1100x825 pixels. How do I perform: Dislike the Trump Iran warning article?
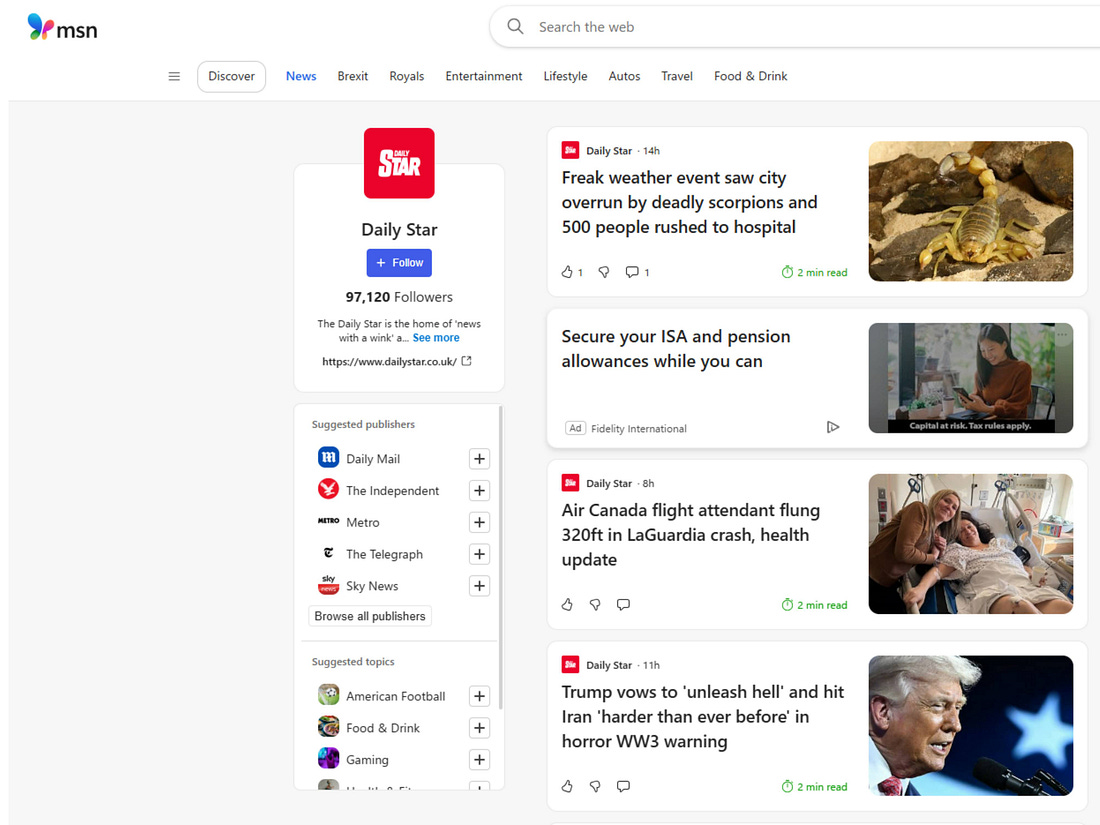point(595,786)
